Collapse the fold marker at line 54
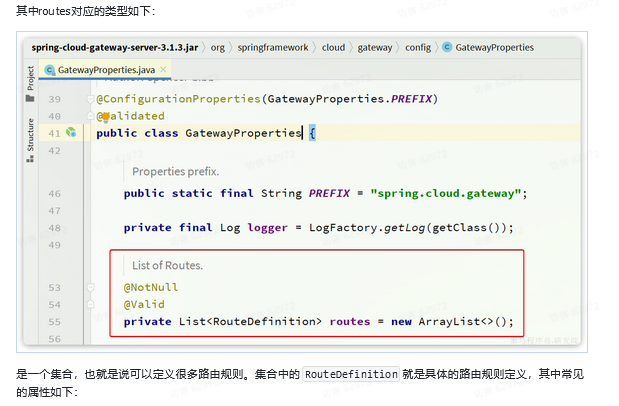Viewport: 619px width, 406px height. [x=90, y=304]
